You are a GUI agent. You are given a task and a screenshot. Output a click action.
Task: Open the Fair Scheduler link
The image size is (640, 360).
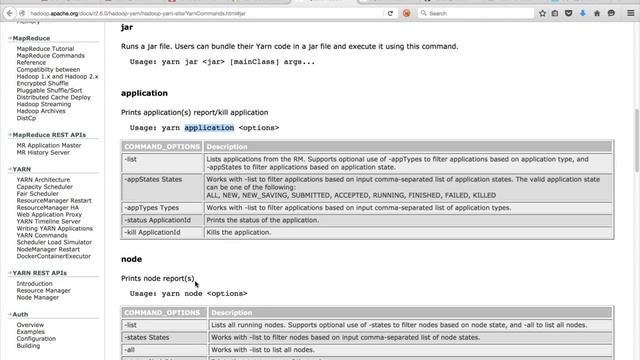[x=37, y=193]
